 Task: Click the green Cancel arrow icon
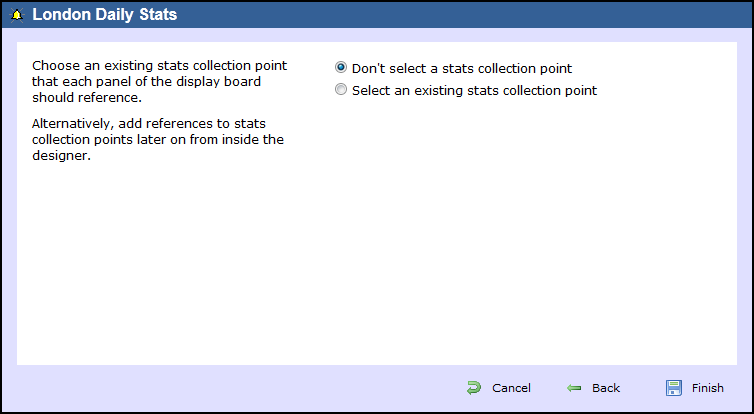[473, 388]
